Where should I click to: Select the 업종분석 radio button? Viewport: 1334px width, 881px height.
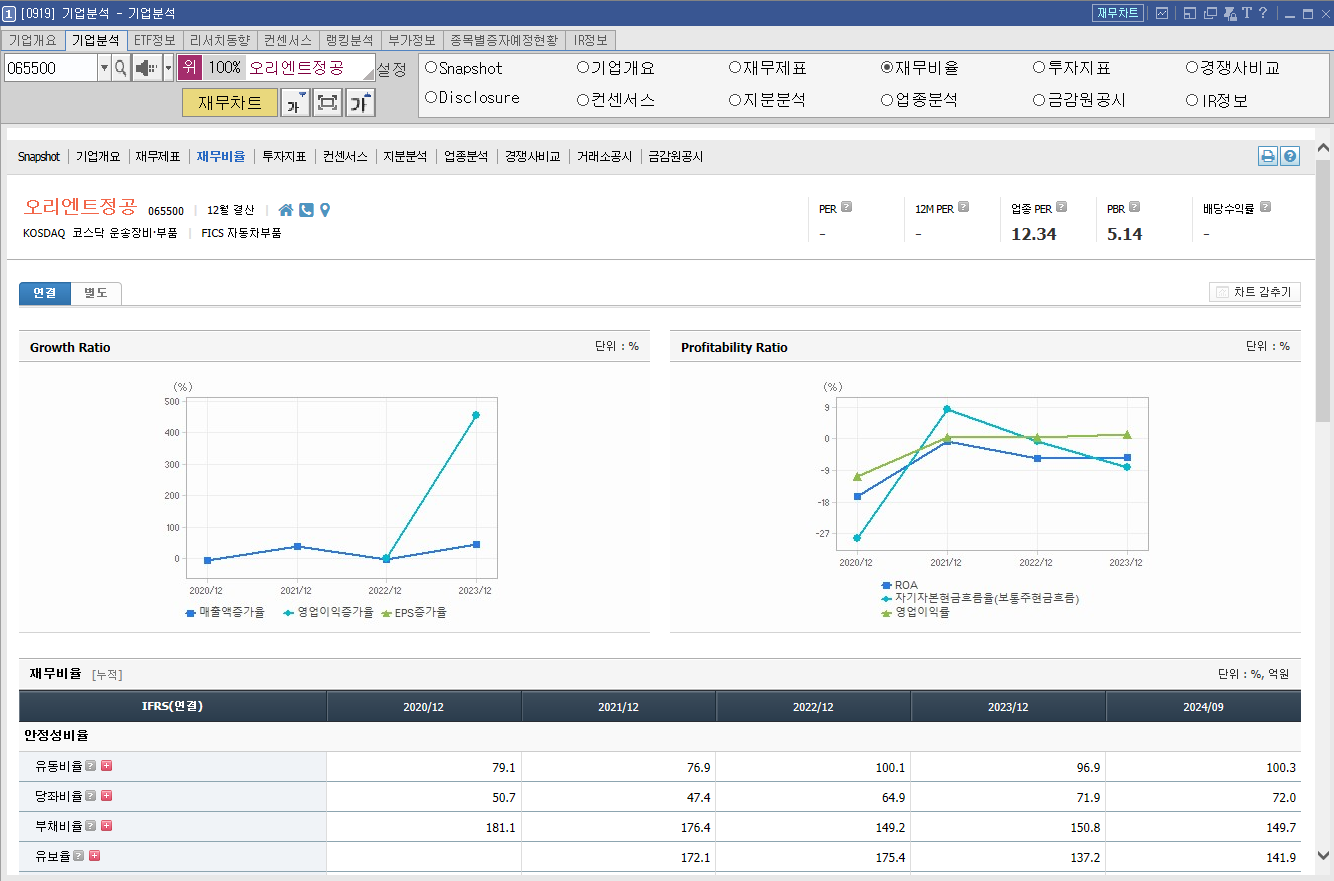coord(887,100)
